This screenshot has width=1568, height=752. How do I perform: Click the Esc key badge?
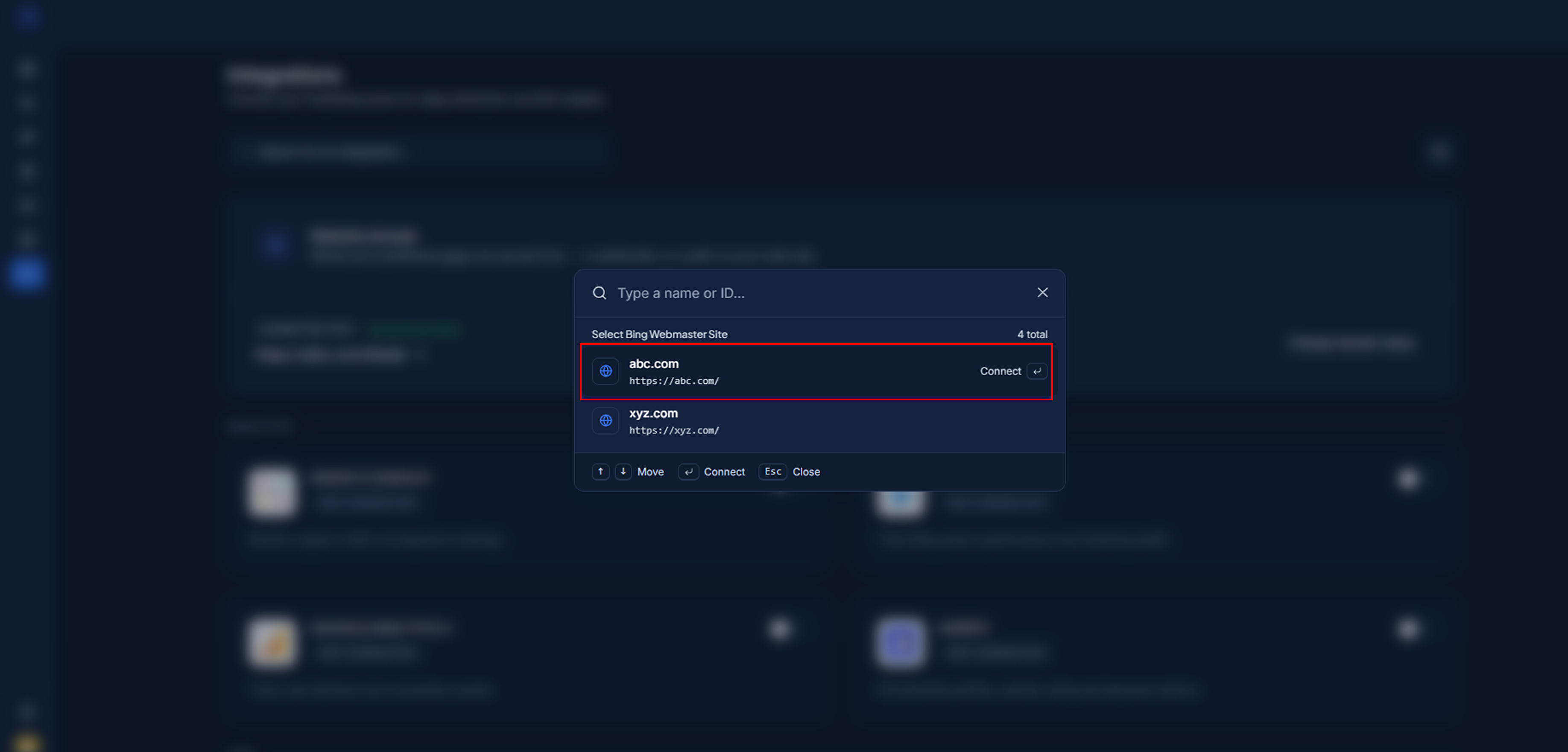point(772,472)
